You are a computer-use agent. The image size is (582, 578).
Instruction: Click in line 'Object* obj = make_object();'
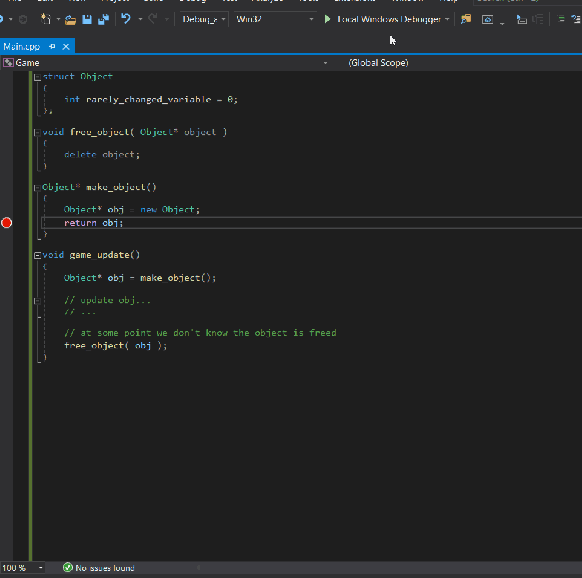click(x=140, y=278)
